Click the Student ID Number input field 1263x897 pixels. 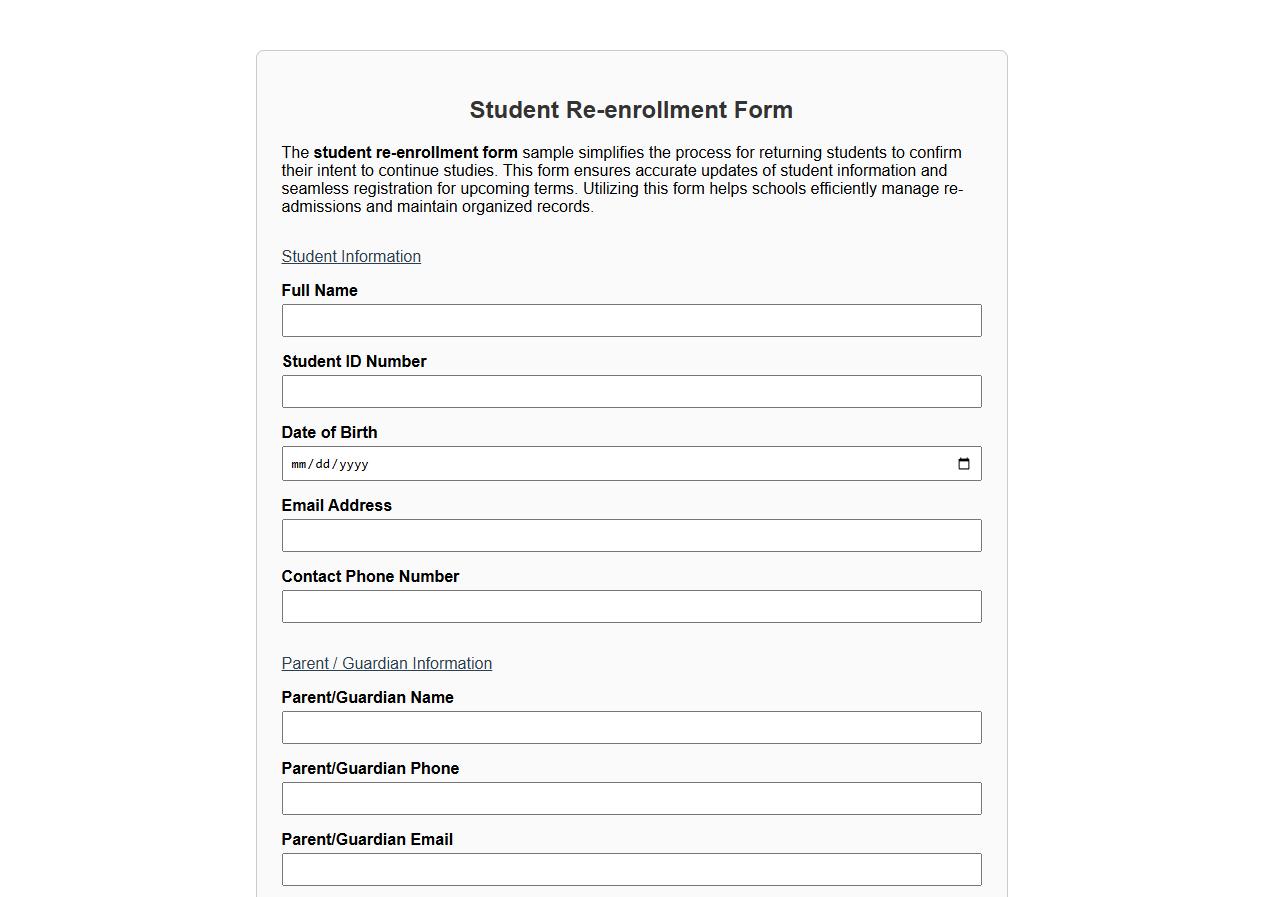(631, 391)
